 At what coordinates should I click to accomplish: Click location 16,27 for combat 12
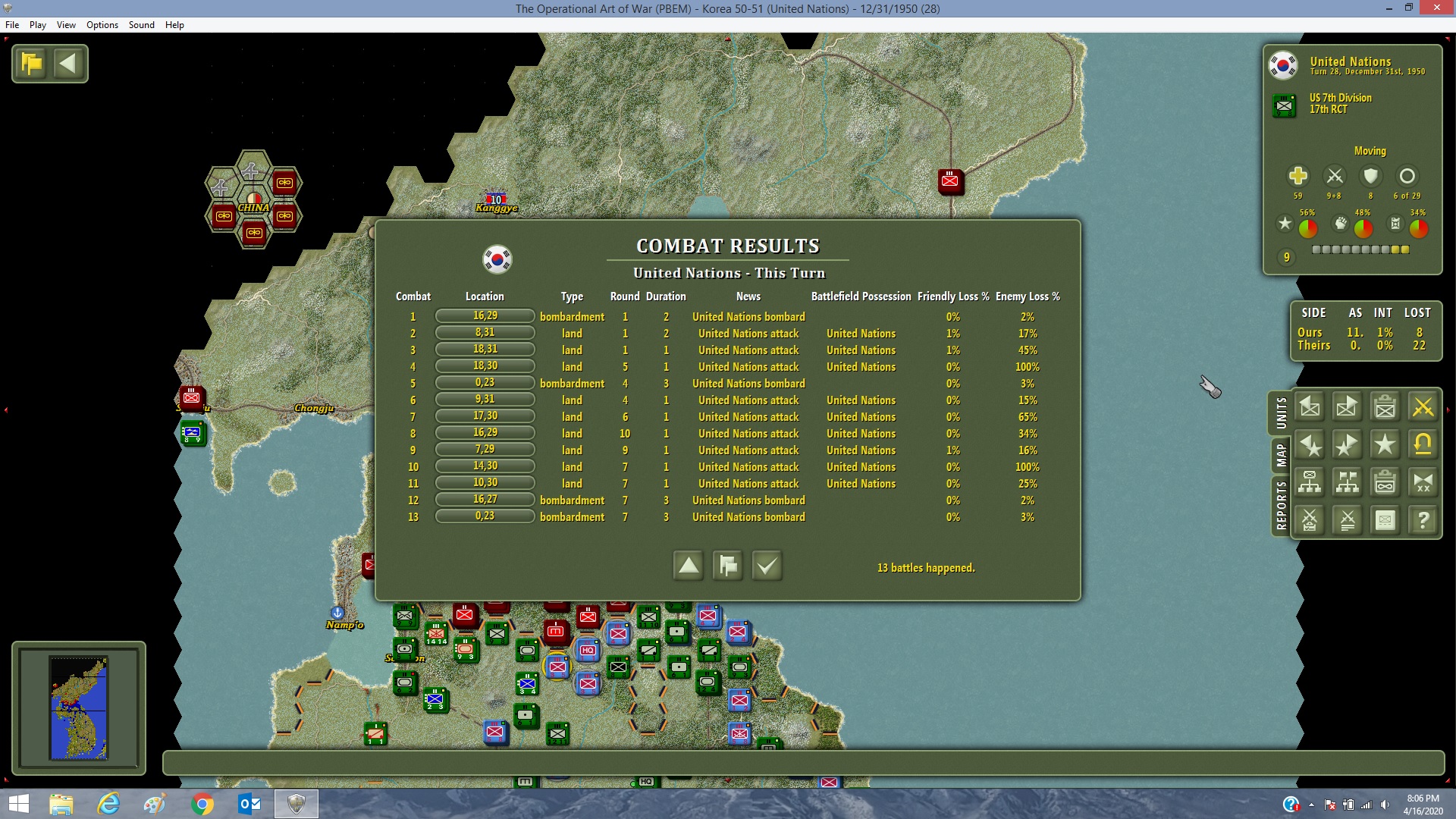point(485,500)
